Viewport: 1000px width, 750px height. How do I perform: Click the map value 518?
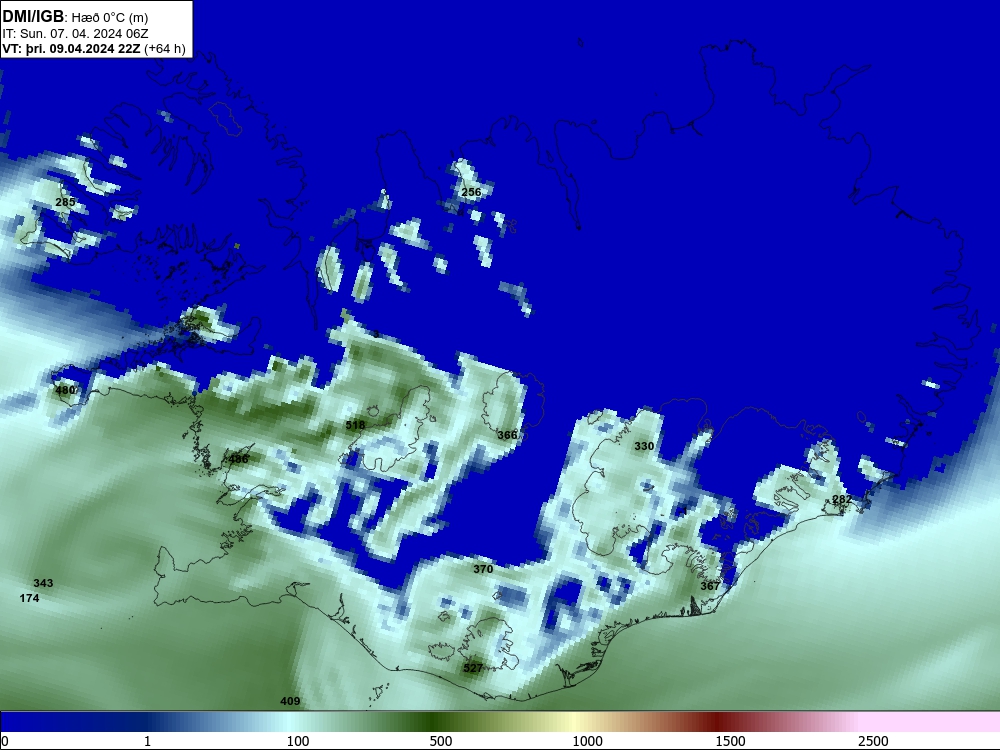[x=355, y=425]
